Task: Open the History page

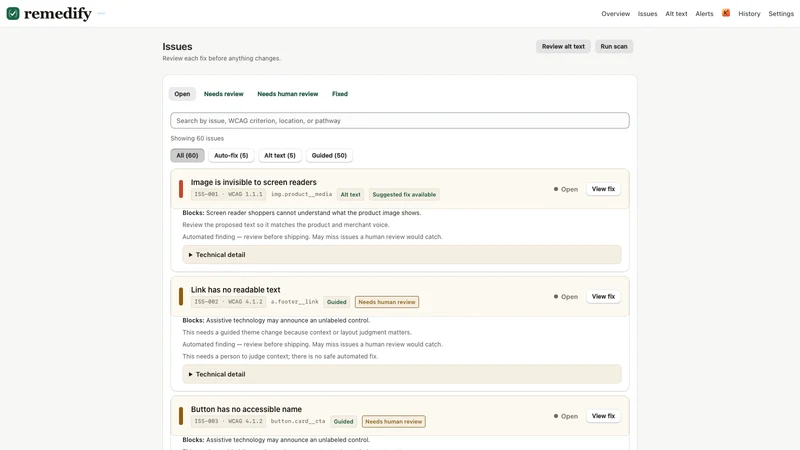Action: (749, 14)
